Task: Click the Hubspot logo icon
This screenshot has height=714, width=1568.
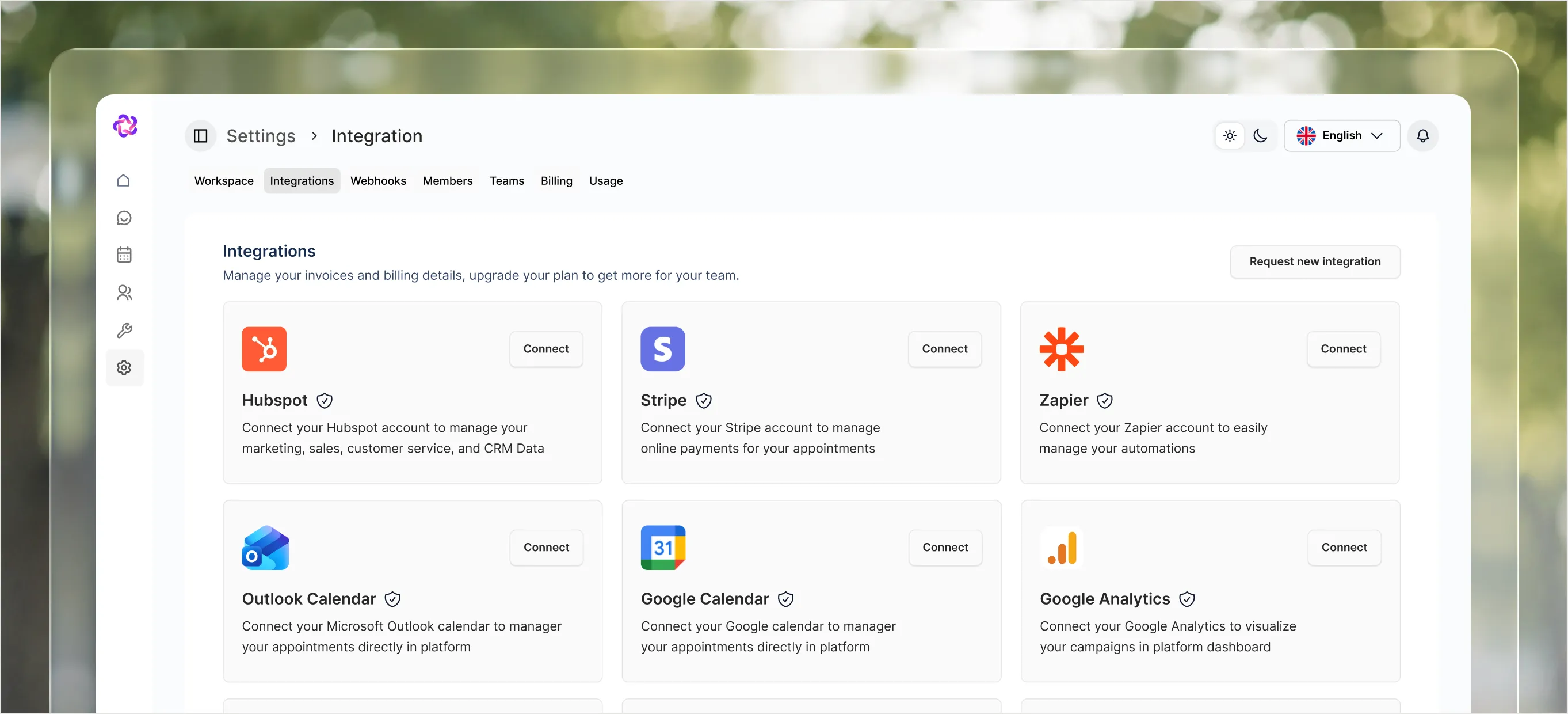Action: pos(264,349)
